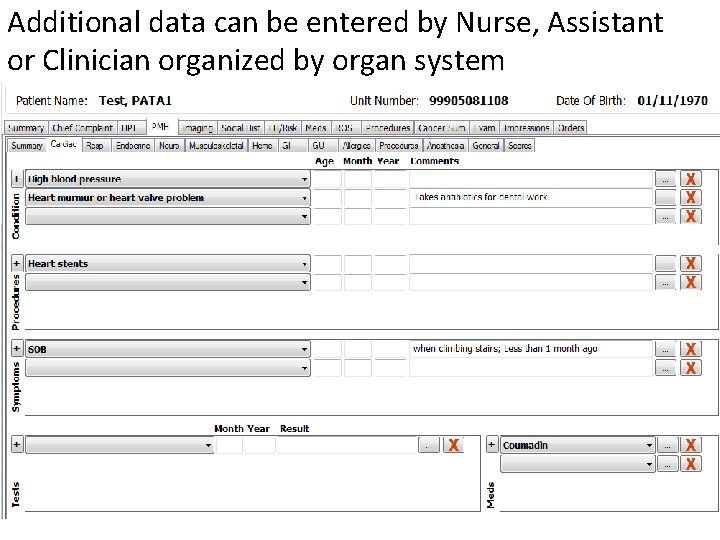Click the Comments field for High blood pressure
720x540 pixels.
tap(530, 179)
